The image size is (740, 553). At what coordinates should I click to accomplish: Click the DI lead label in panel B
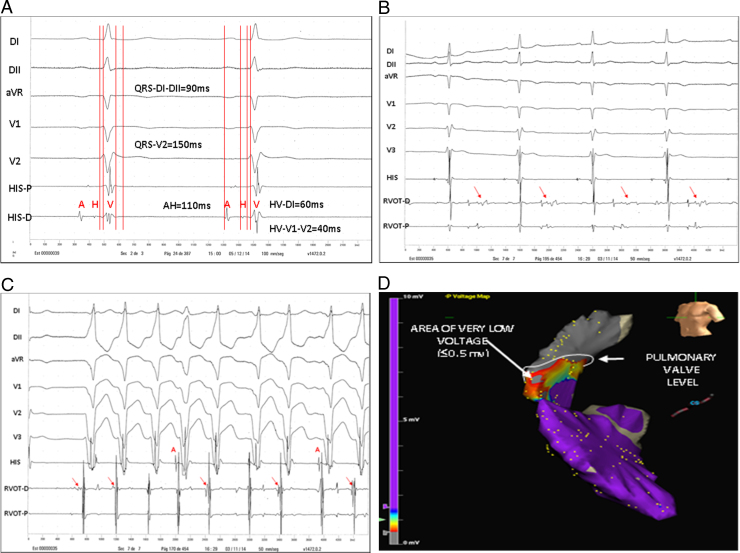pyautogui.click(x=390, y=51)
